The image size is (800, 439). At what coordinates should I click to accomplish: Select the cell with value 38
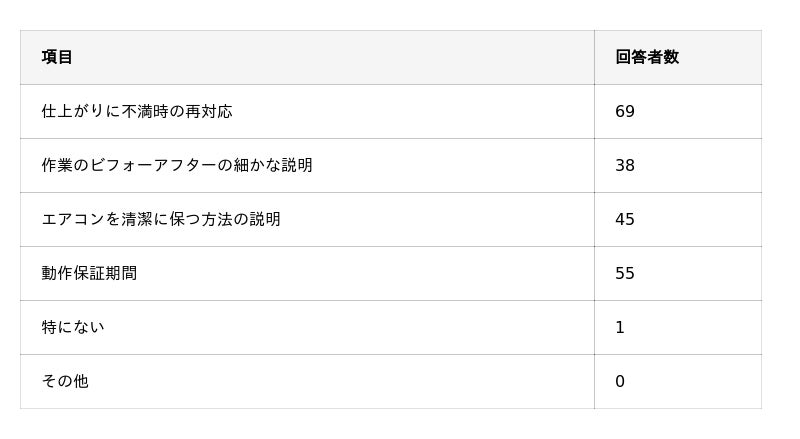click(625, 165)
